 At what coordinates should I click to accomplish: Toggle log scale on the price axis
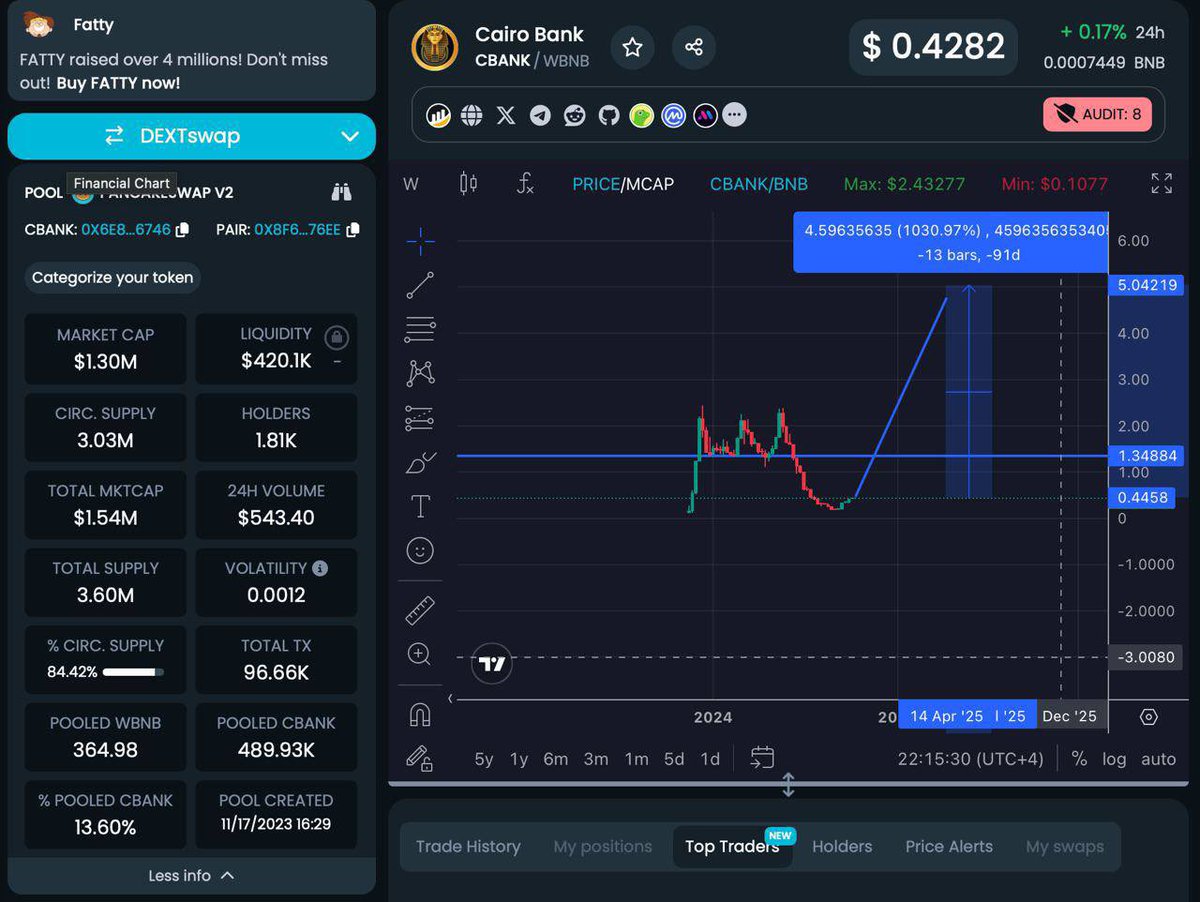pyautogui.click(x=1114, y=759)
